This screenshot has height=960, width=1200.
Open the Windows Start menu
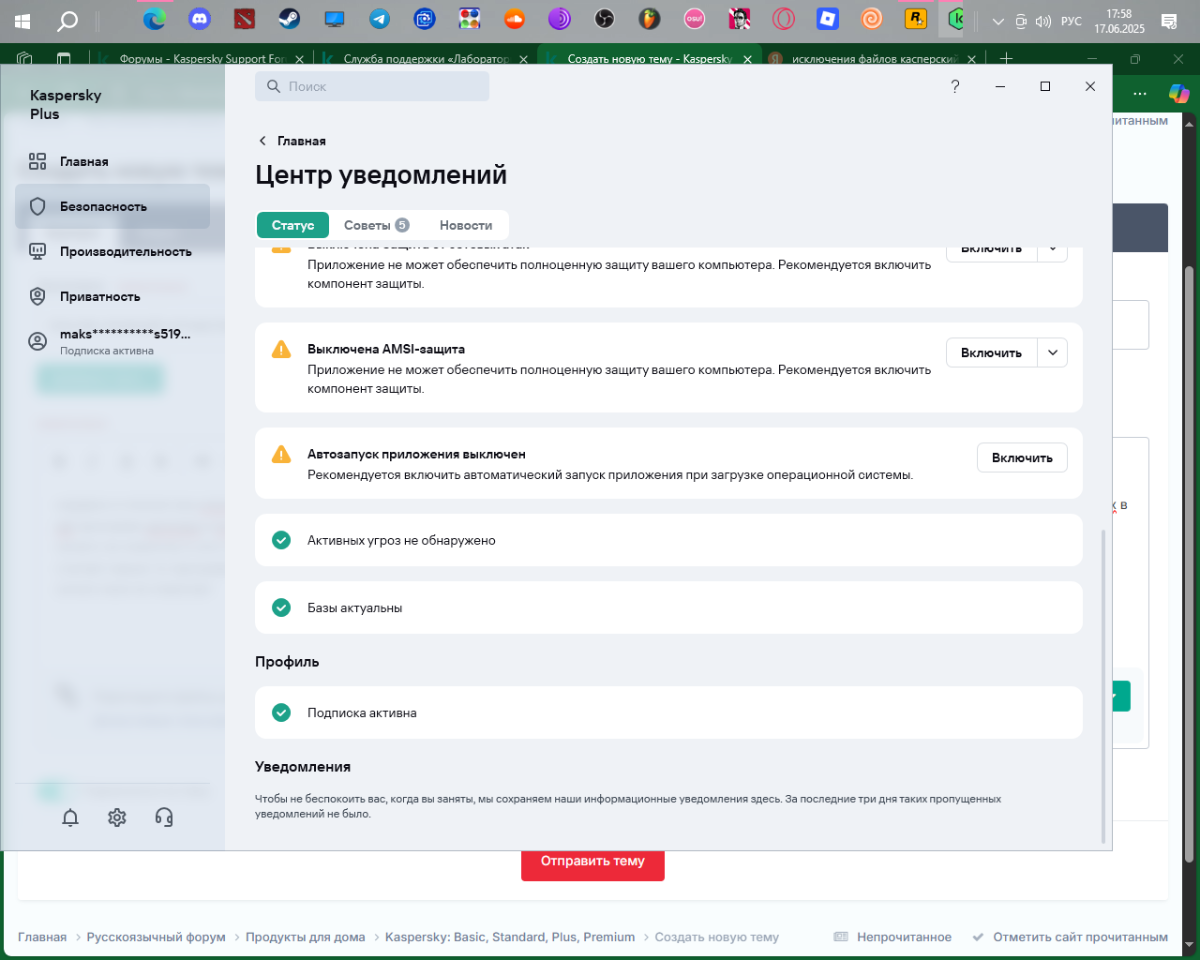[22, 20]
